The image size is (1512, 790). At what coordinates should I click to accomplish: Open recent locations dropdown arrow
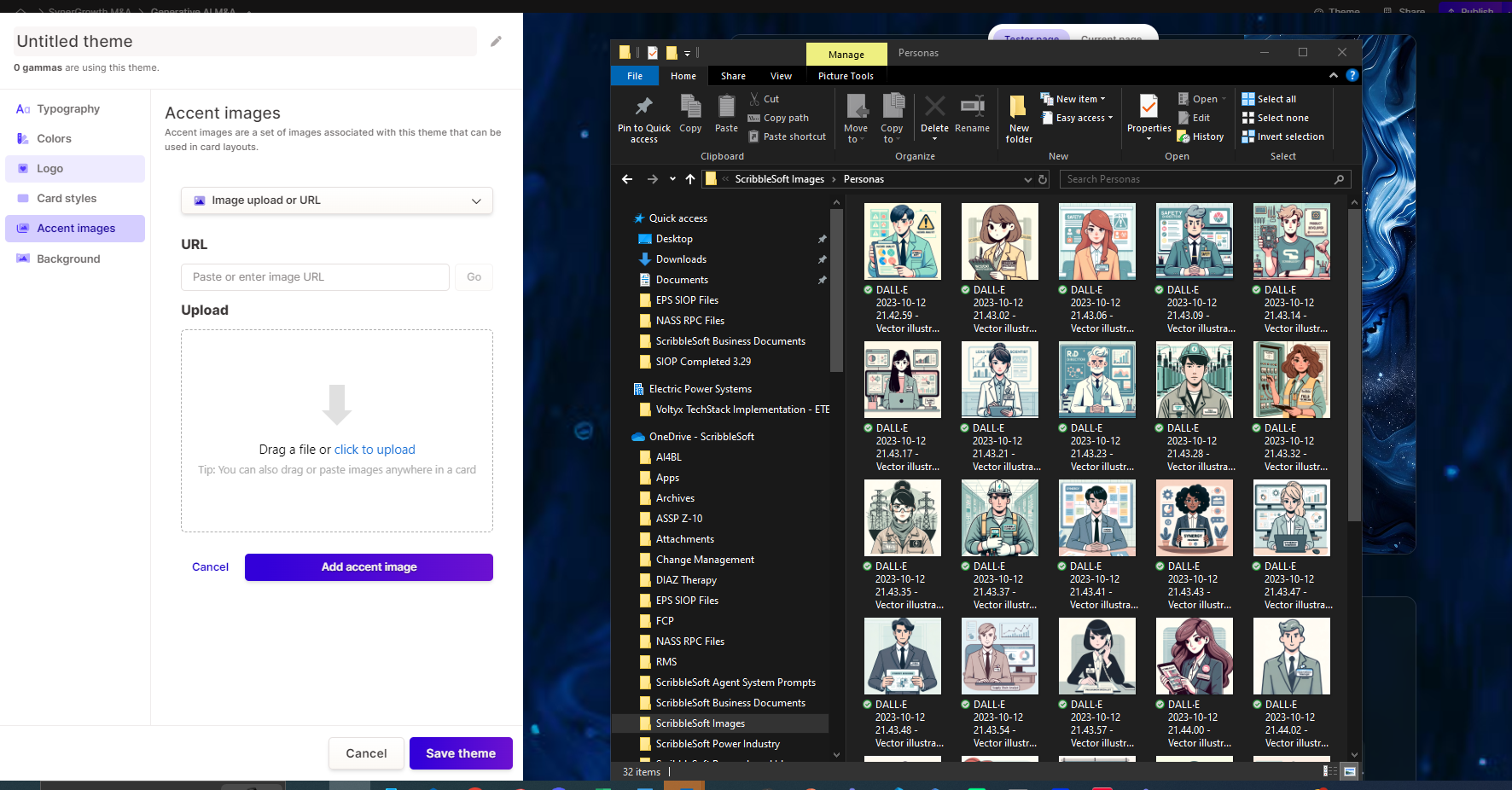click(672, 179)
